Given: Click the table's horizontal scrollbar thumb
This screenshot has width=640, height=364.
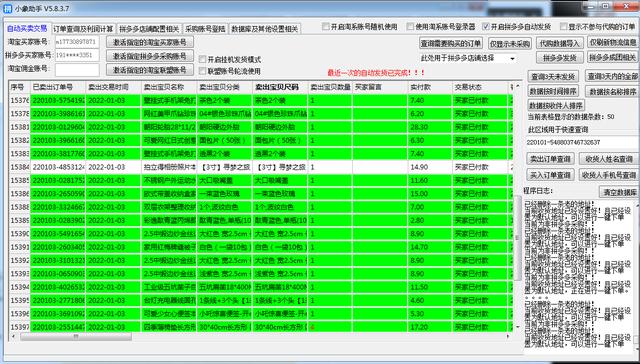Looking at the screenshot, I should click(x=76, y=337).
